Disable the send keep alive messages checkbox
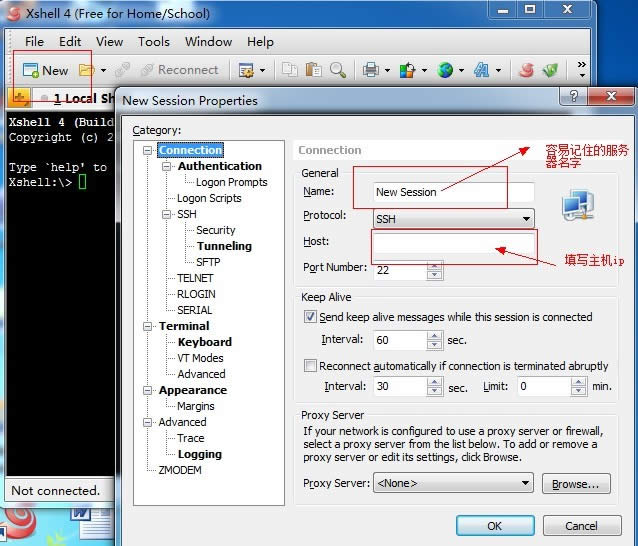638x546 pixels. 310,317
